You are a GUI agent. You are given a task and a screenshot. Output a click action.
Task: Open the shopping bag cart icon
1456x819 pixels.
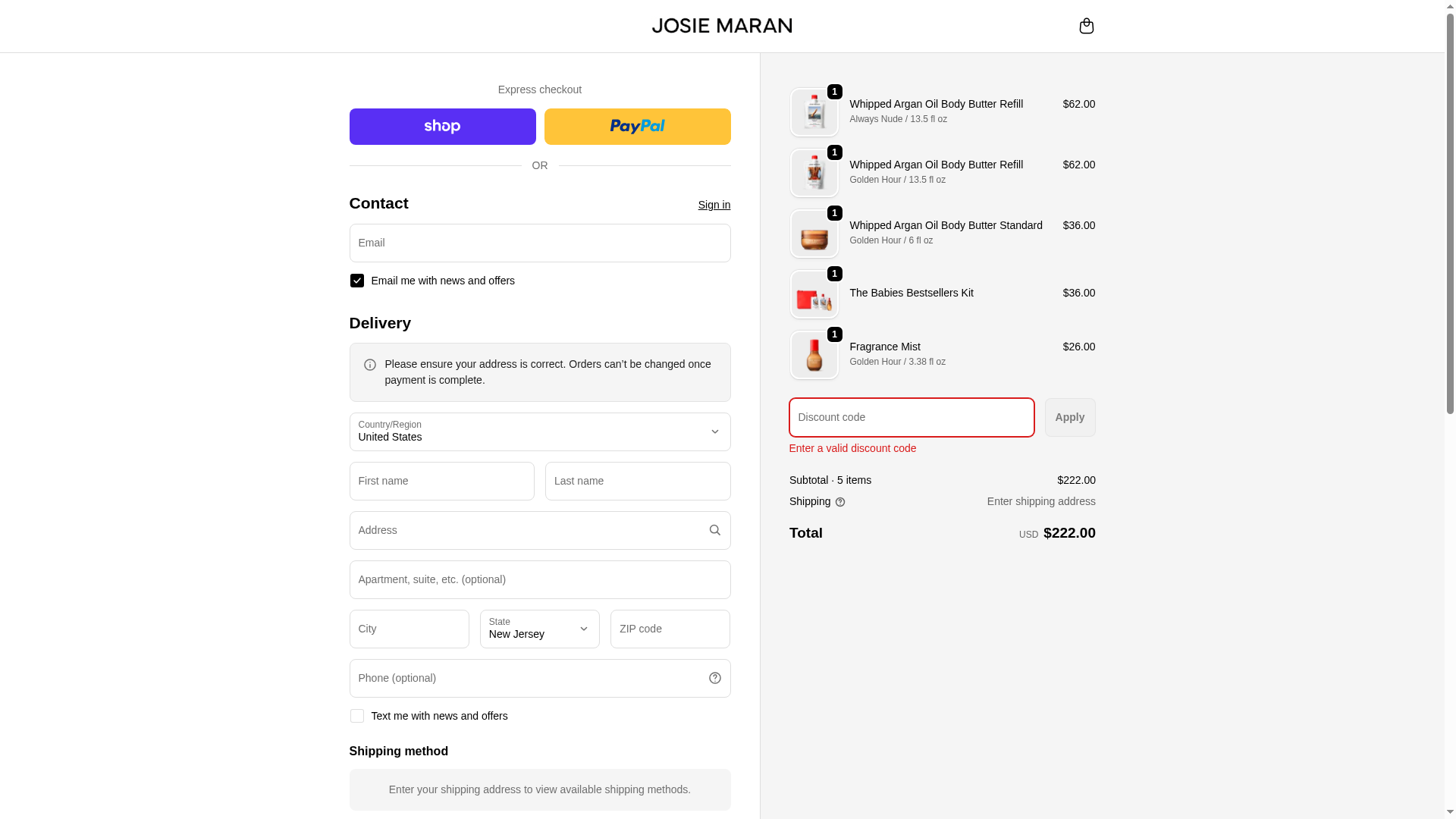(1086, 26)
